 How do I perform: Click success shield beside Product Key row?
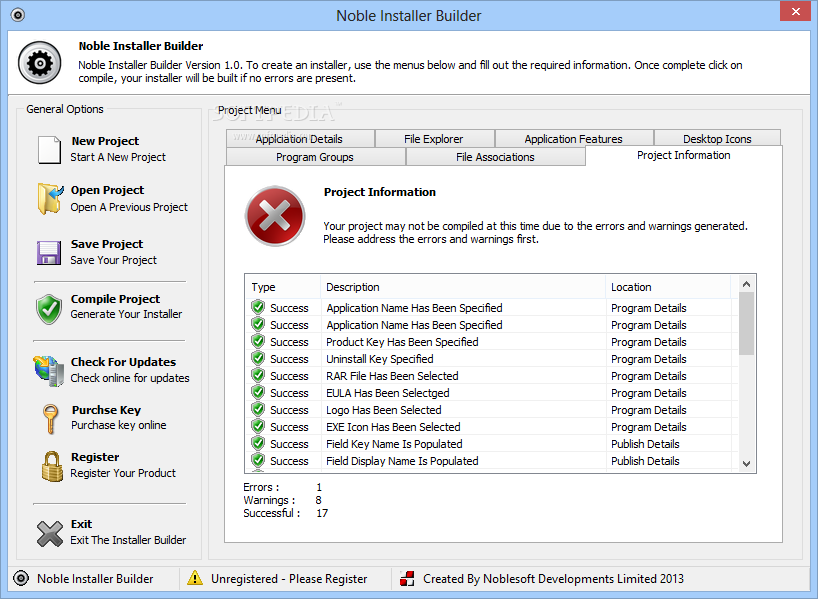258,341
